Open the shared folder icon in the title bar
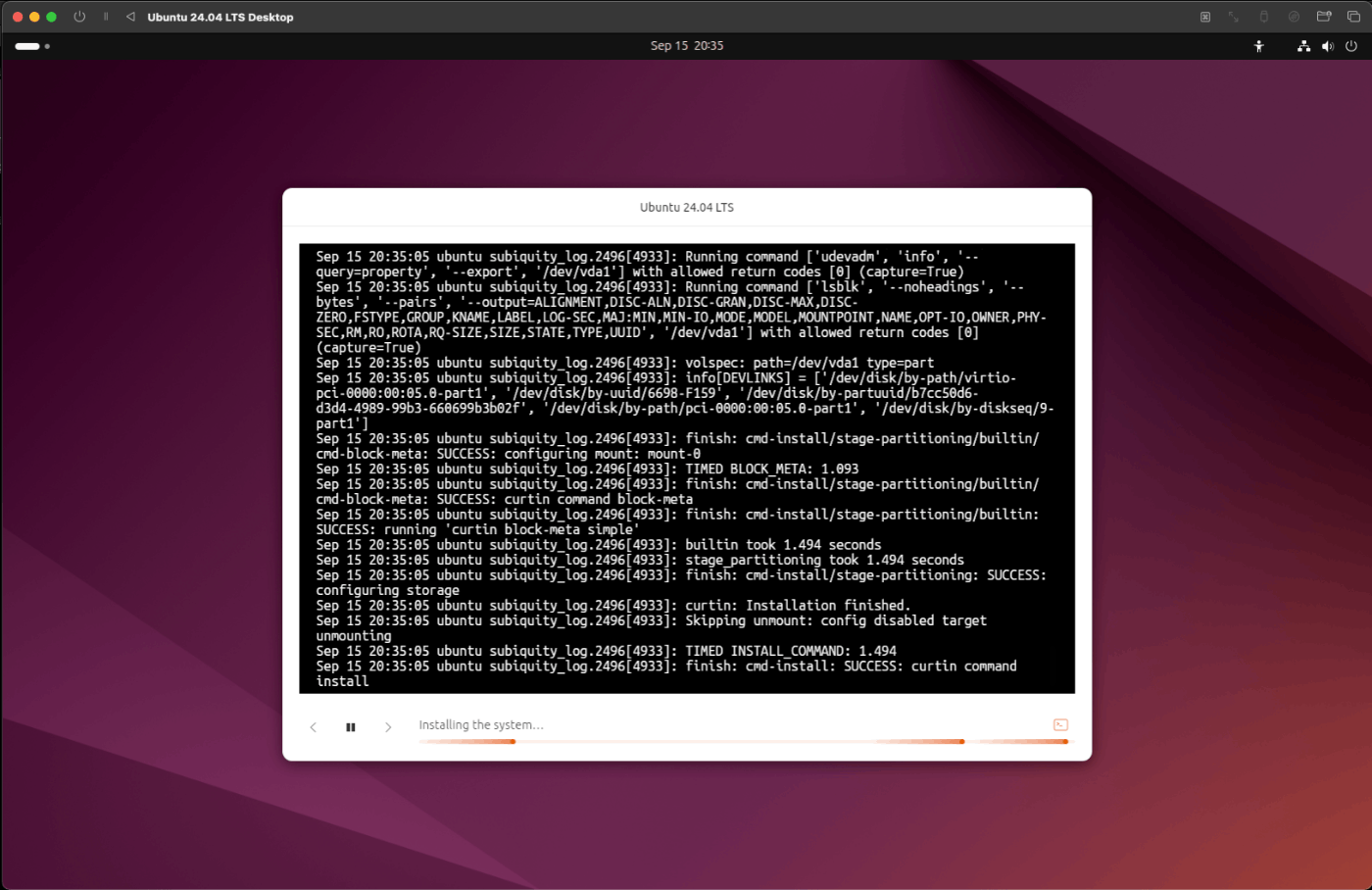This screenshot has height=890, width=1372. (x=1324, y=17)
